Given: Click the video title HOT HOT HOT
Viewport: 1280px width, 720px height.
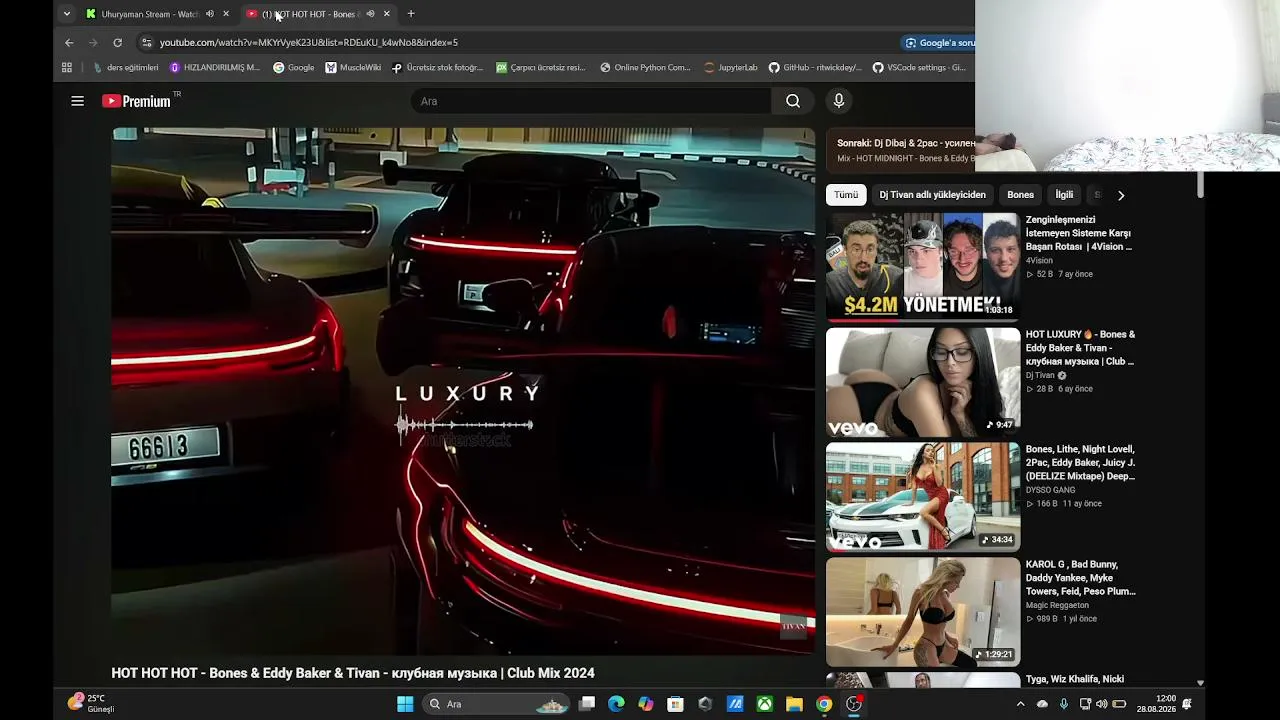Looking at the screenshot, I should [353, 673].
